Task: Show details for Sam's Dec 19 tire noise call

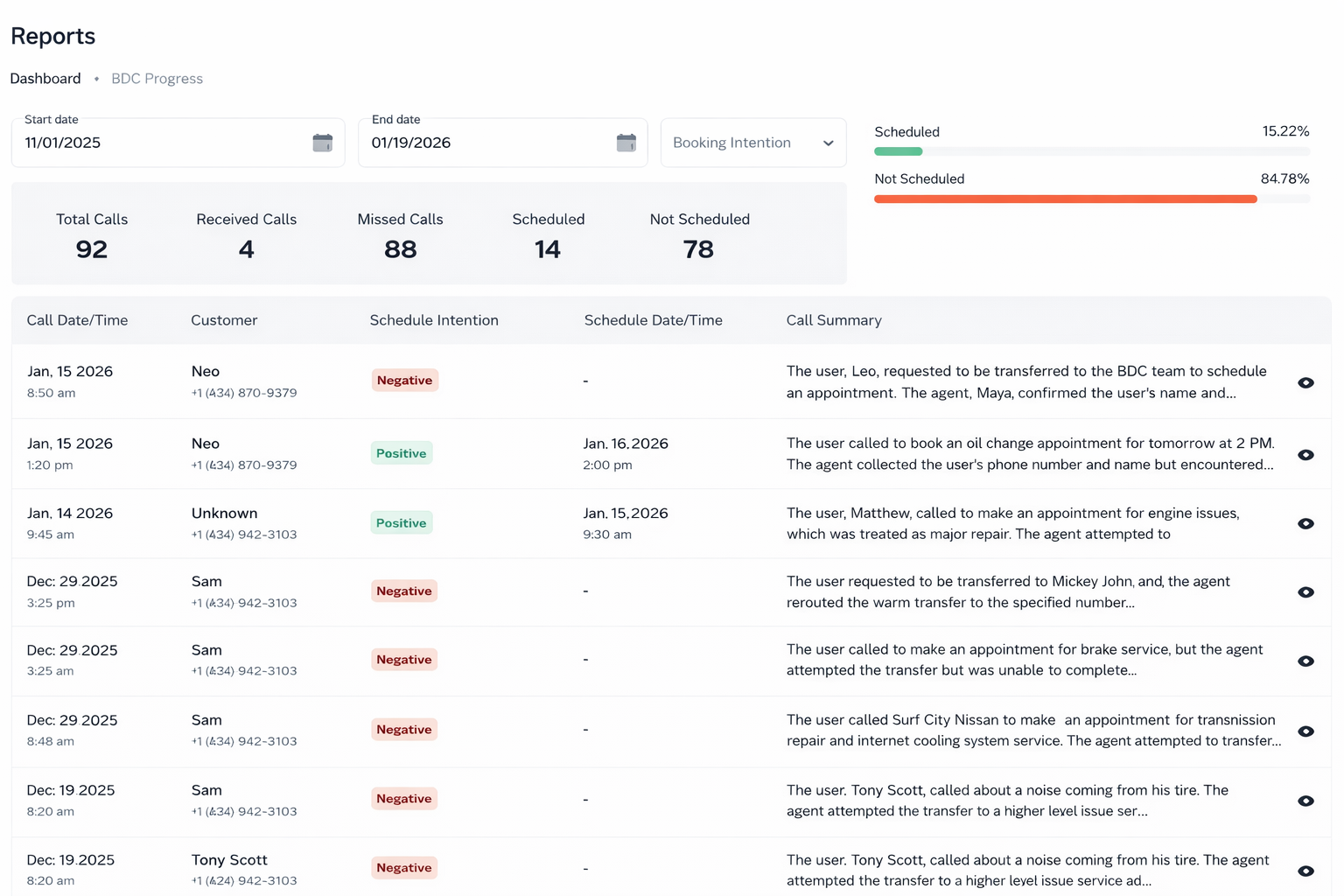Action: tap(1305, 801)
